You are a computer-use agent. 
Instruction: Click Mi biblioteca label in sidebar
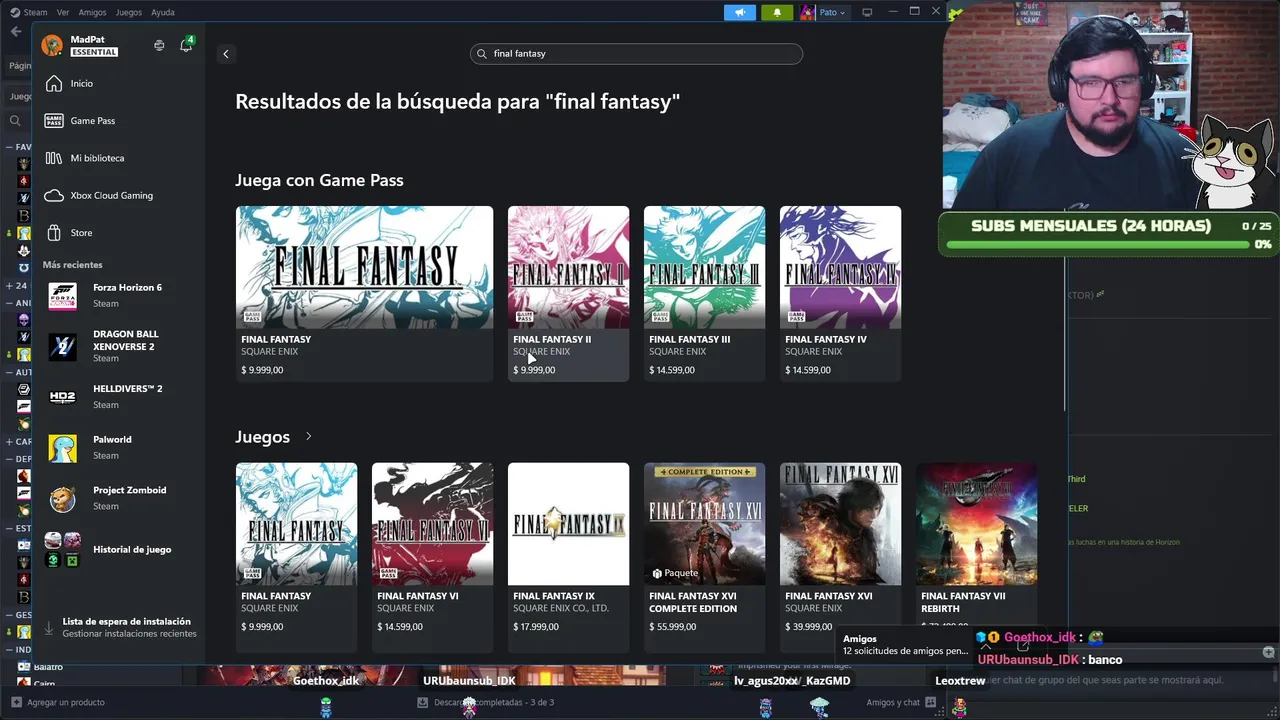coord(97,158)
